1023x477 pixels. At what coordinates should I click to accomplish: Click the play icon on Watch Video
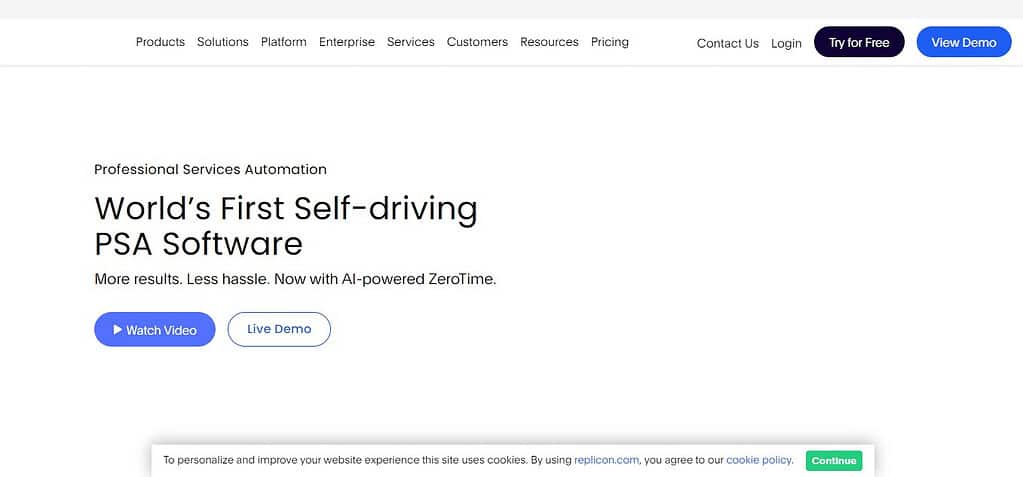pos(118,330)
